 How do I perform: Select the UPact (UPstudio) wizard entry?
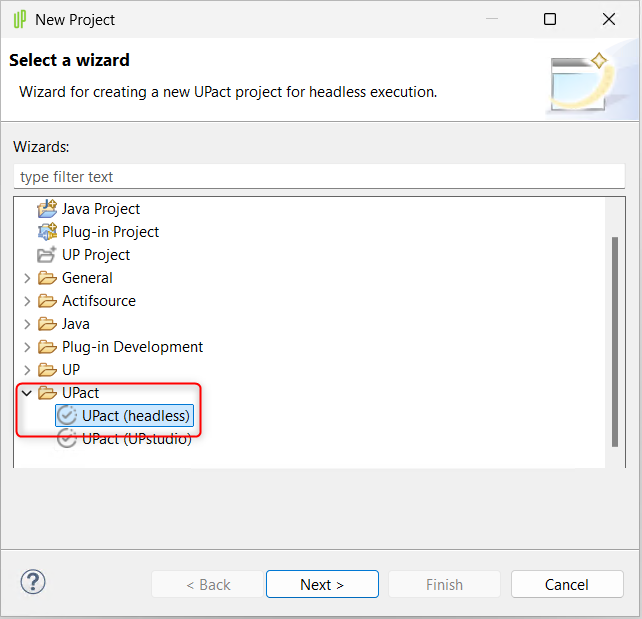136,439
